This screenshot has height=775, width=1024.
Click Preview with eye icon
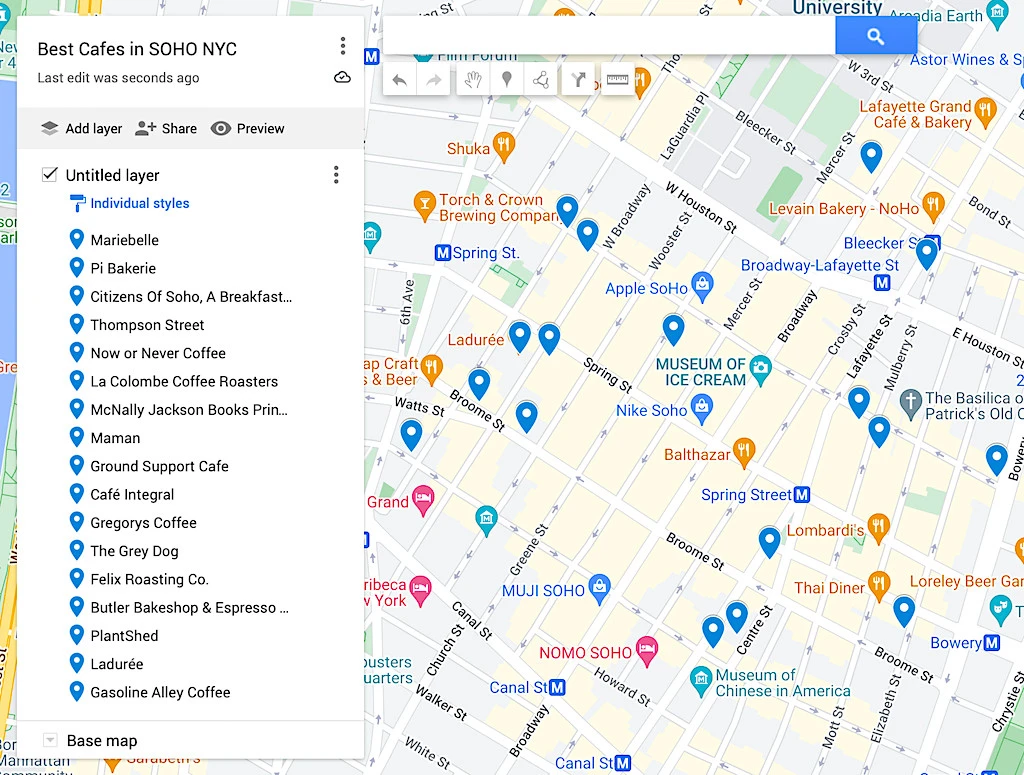[x=248, y=128]
